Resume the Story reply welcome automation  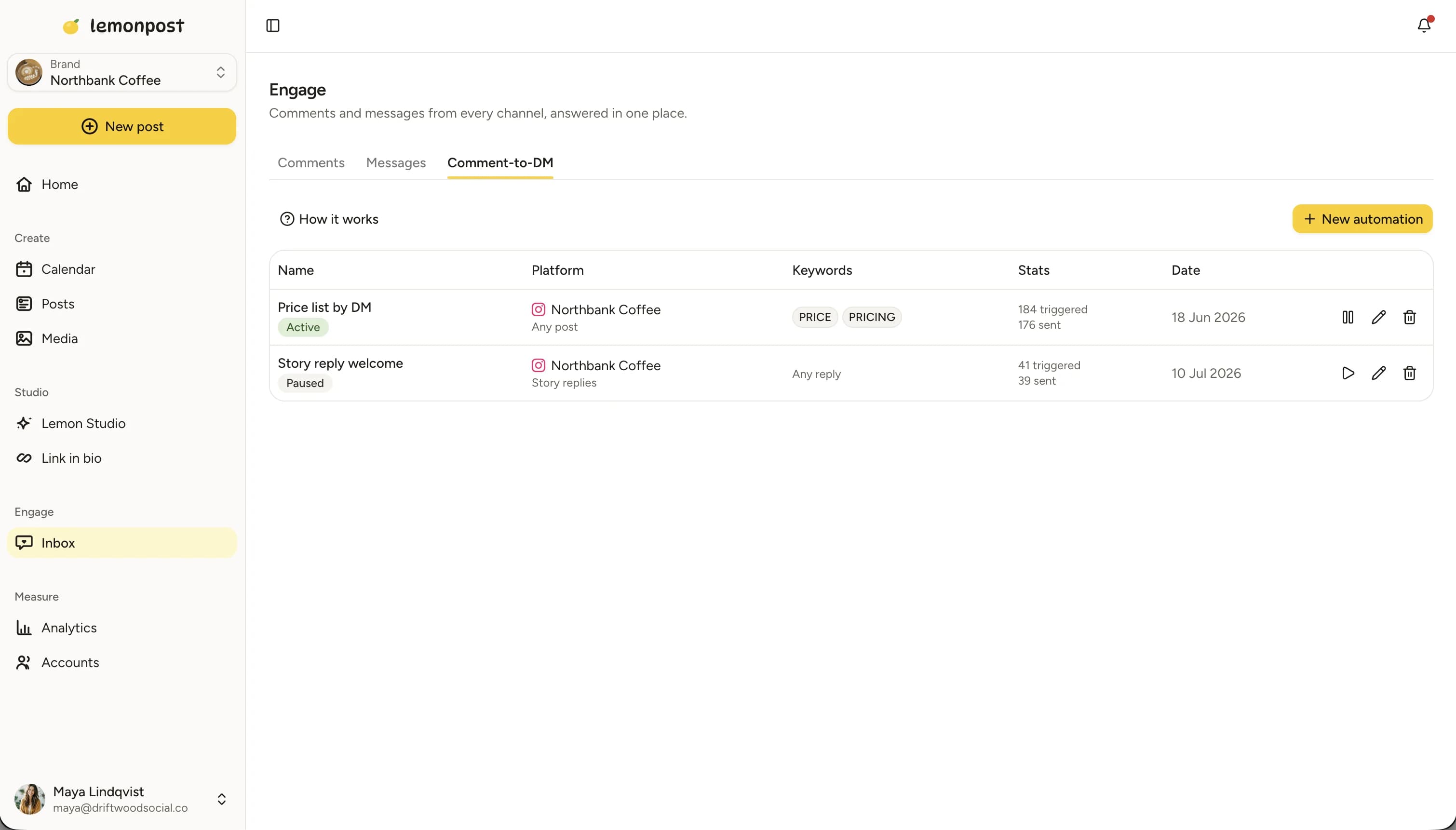pyautogui.click(x=1348, y=373)
